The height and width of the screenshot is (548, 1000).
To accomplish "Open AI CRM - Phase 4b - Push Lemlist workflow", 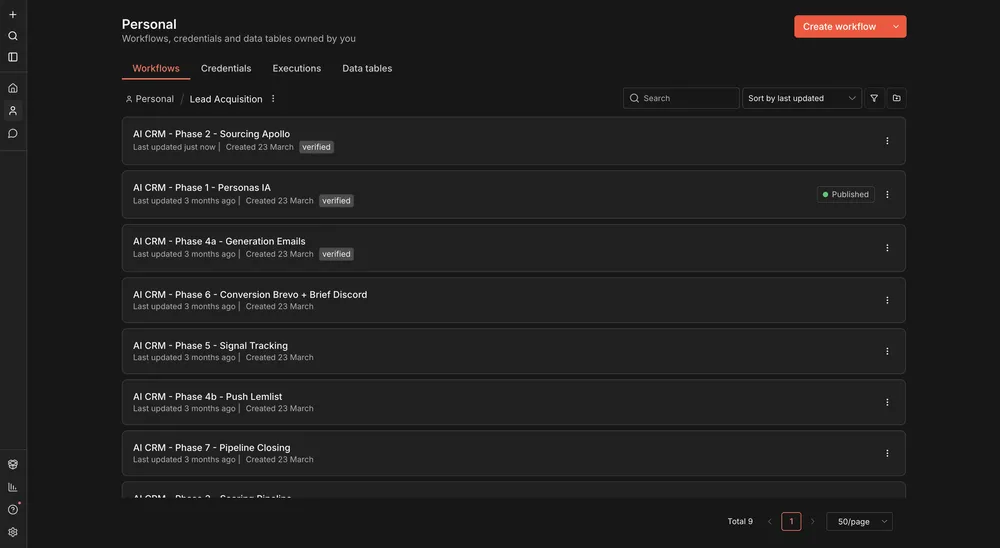I will pos(513,403).
